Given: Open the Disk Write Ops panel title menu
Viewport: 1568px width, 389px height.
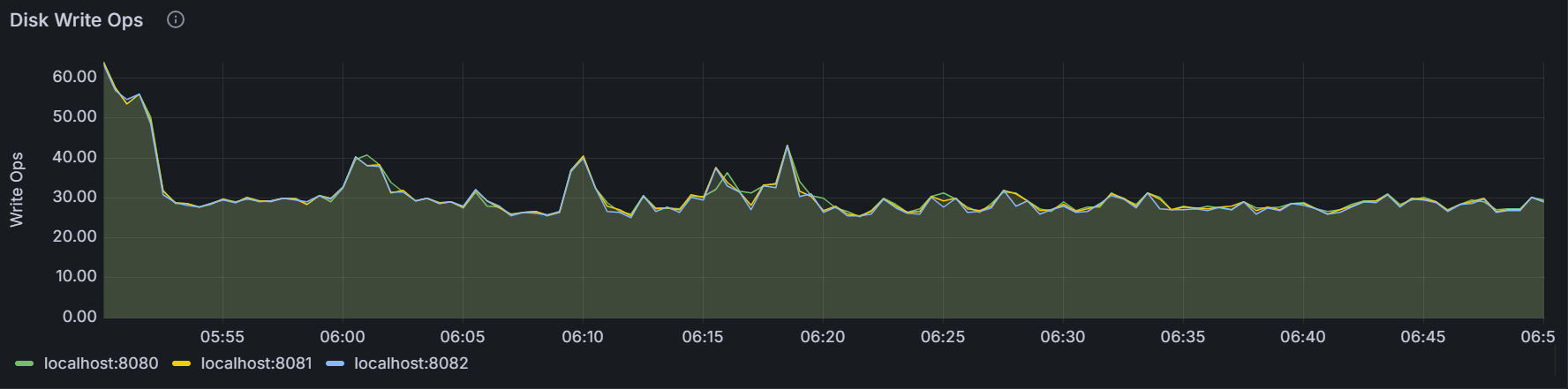Looking at the screenshot, I should [x=76, y=20].
